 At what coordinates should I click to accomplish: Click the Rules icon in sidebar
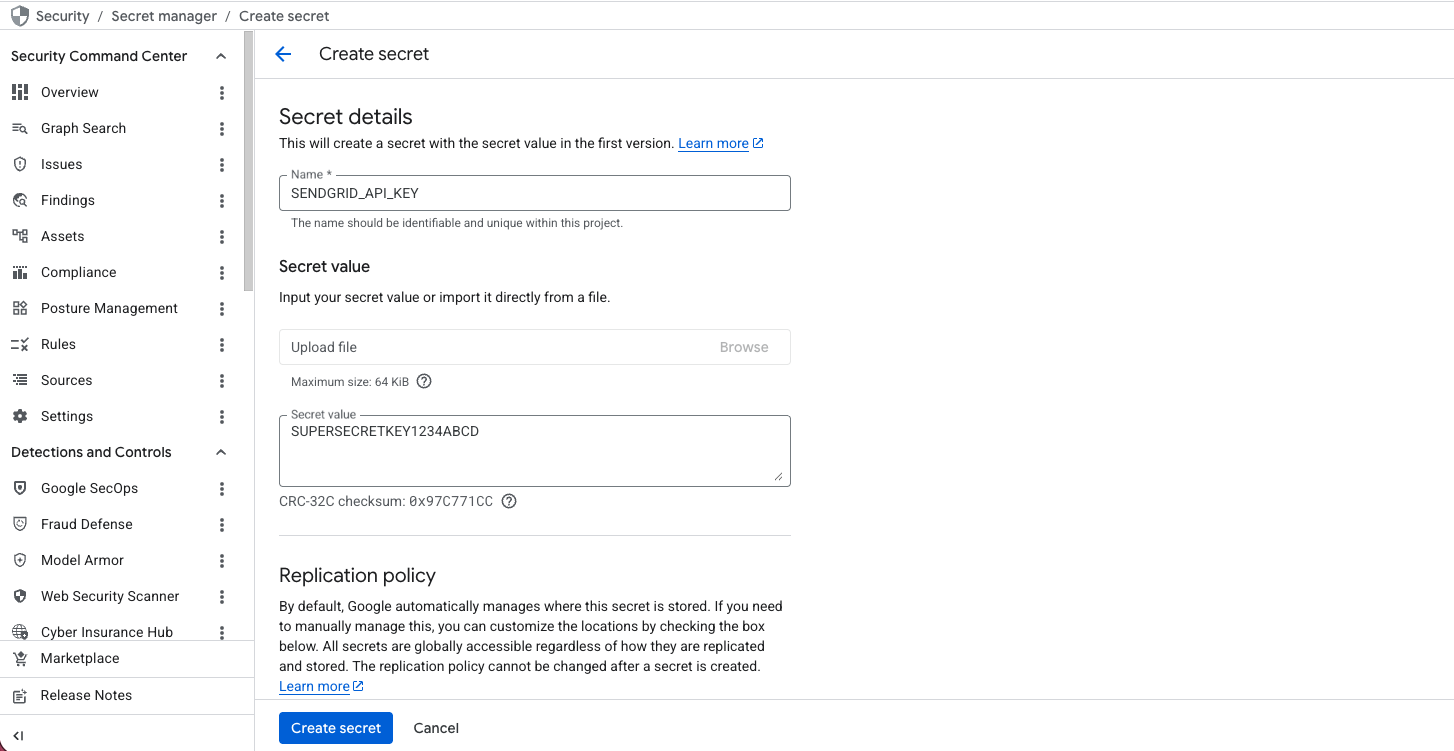click(20, 344)
